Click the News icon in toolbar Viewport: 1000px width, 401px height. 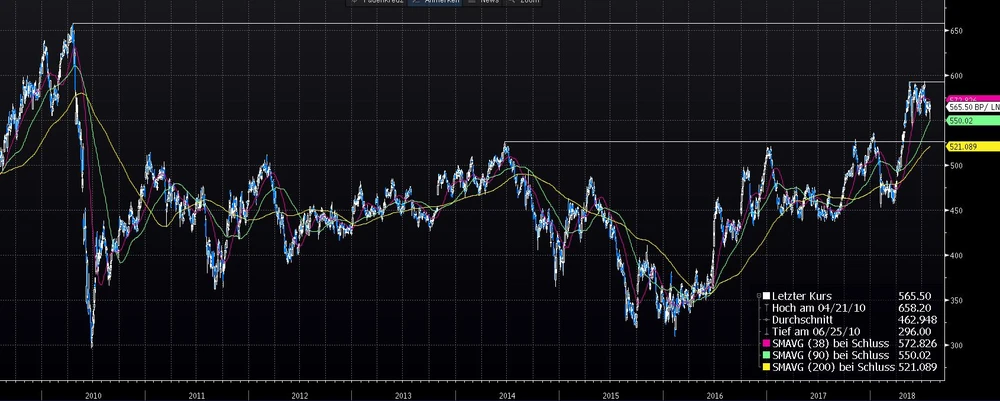pos(471,3)
